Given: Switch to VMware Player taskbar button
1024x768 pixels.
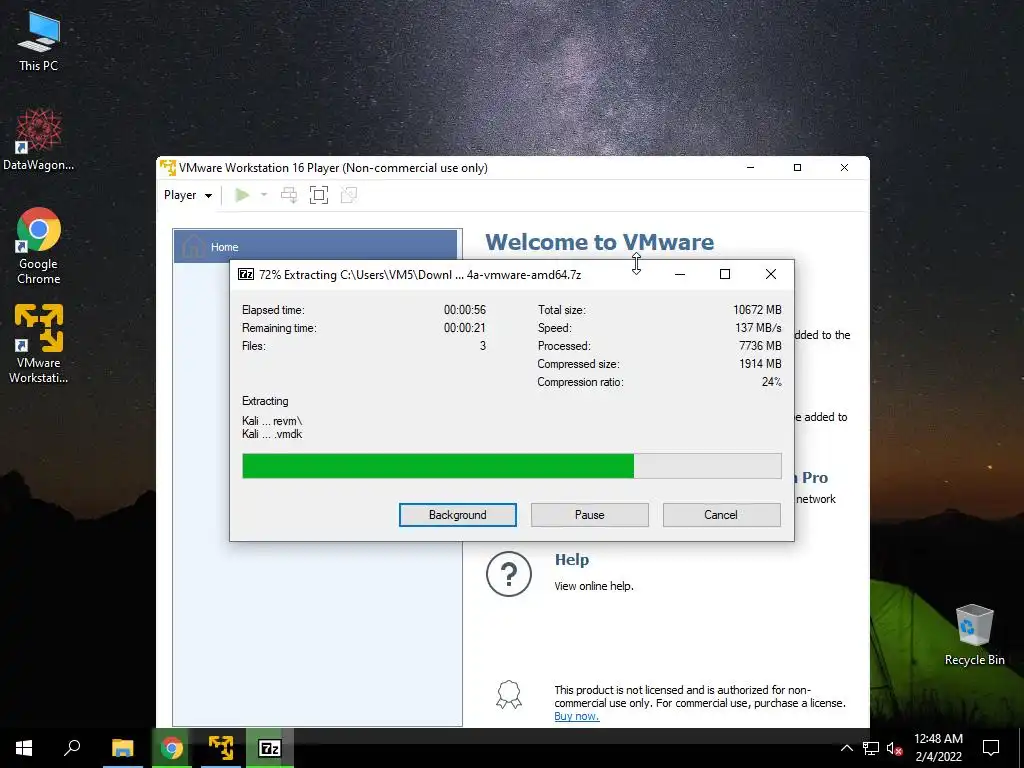Looking at the screenshot, I should [221, 748].
